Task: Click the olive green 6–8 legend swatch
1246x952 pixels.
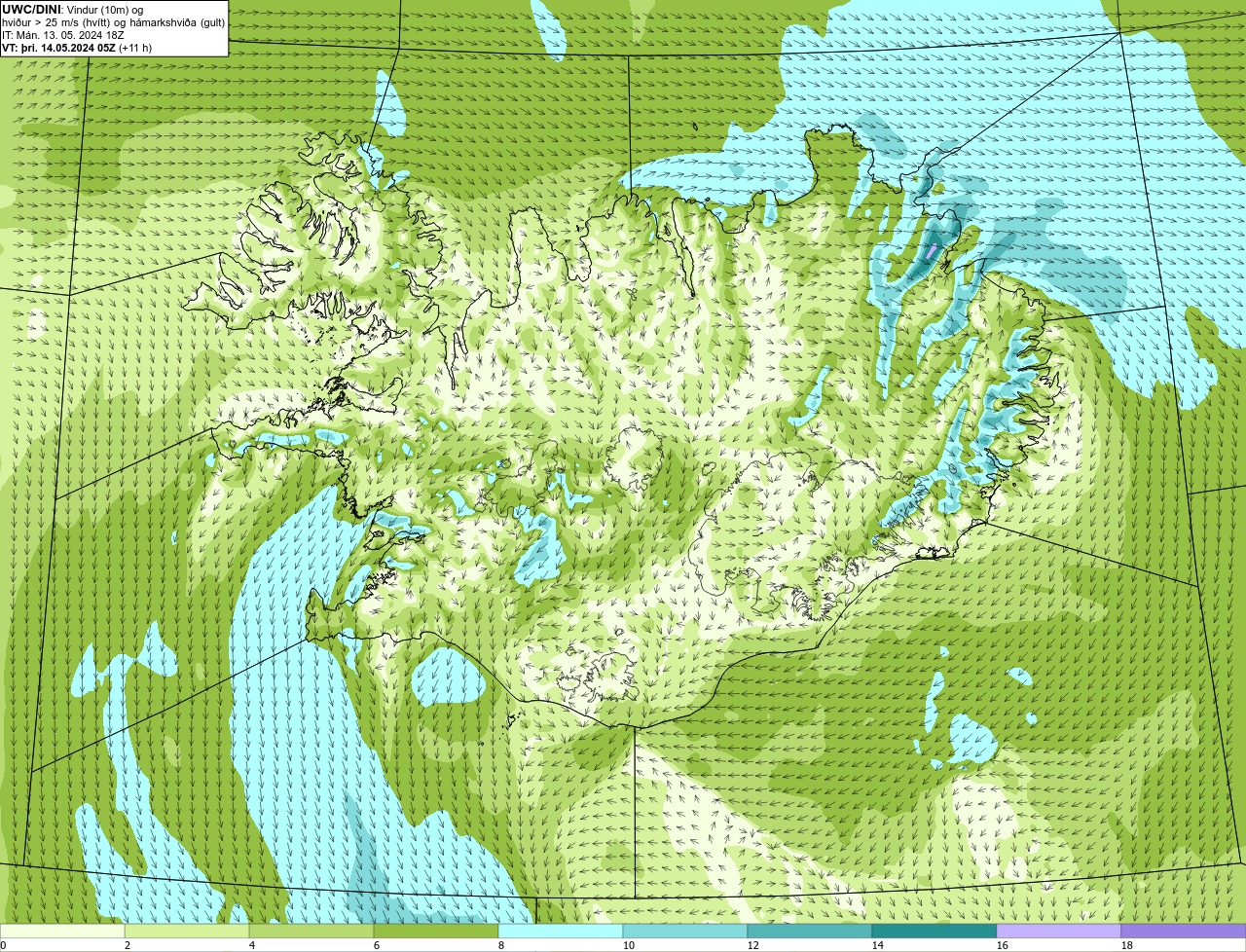Action: point(436,931)
